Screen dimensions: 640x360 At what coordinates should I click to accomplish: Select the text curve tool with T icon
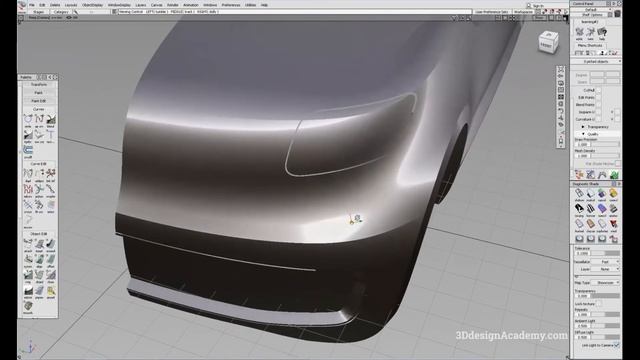(51, 135)
